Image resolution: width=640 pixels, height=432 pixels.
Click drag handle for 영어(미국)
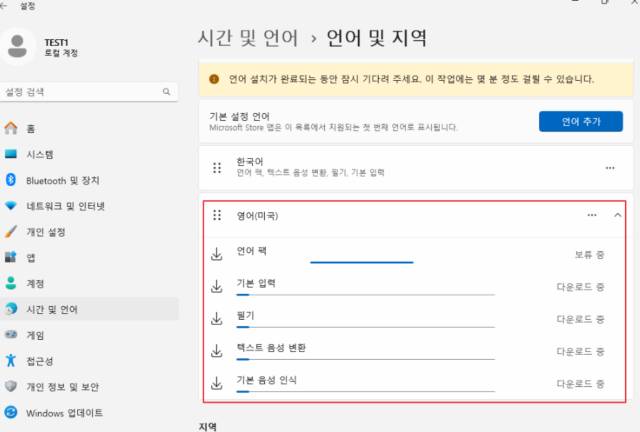[x=217, y=215]
